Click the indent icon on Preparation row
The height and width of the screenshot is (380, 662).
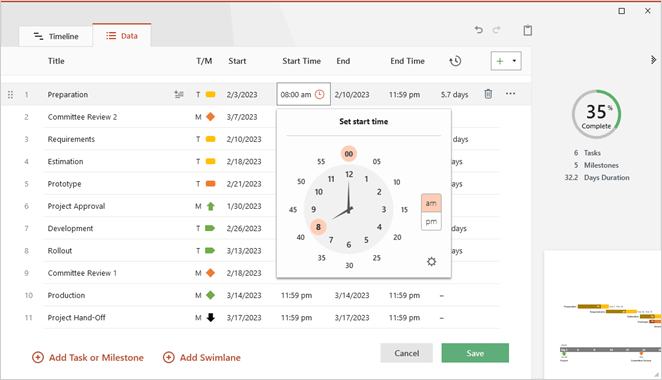(x=179, y=94)
